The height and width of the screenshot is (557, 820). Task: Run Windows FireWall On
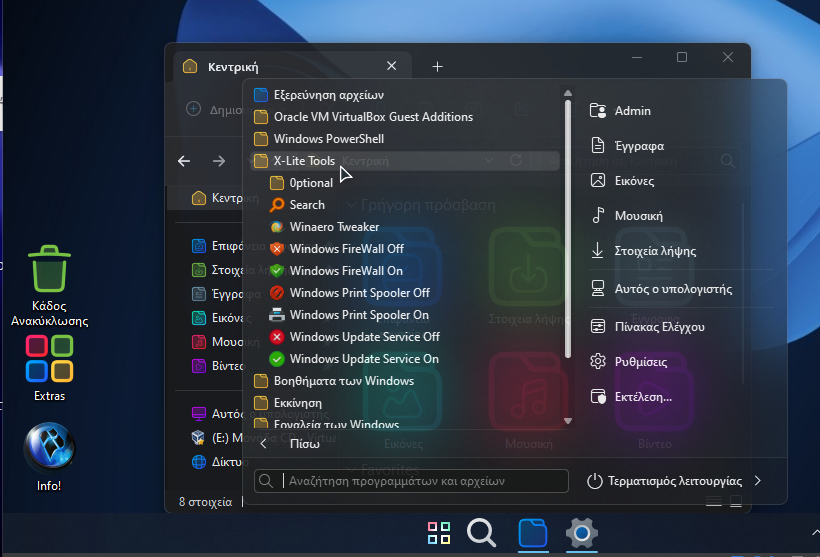click(x=336, y=270)
